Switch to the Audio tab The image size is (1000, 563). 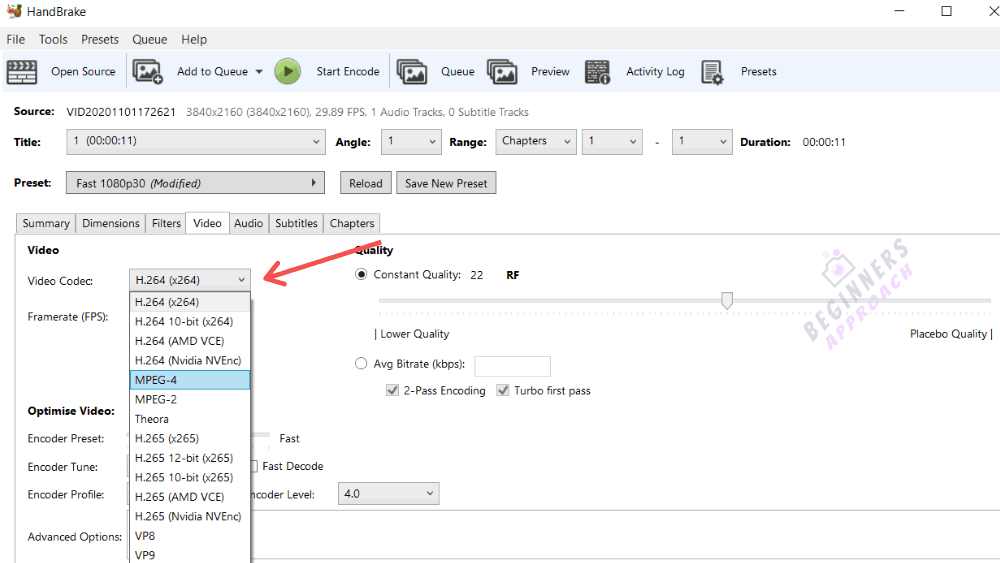249,223
